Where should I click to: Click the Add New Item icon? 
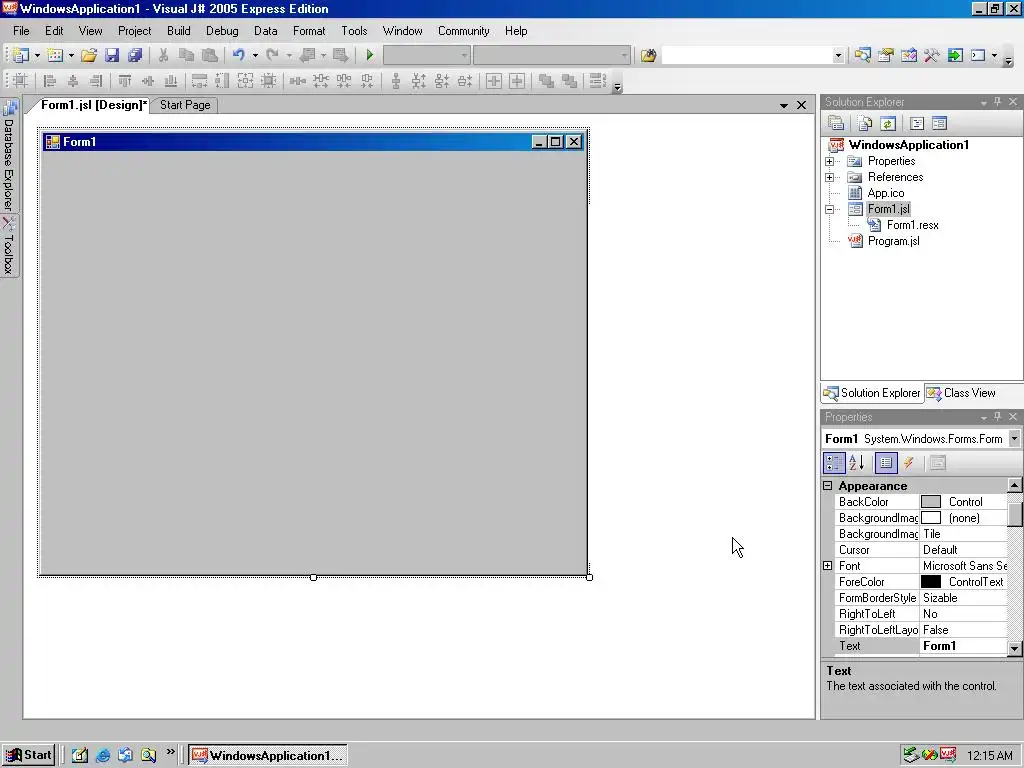point(55,56)
